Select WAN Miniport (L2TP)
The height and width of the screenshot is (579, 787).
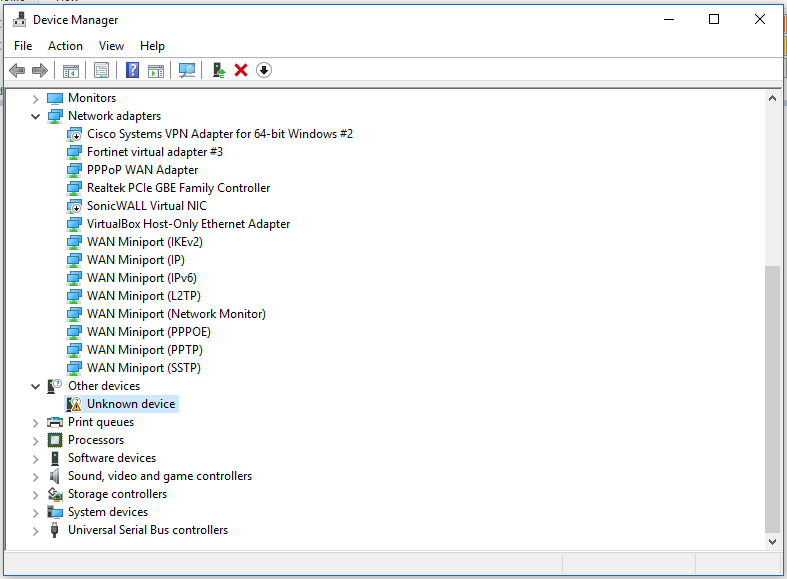coord(144,297)
